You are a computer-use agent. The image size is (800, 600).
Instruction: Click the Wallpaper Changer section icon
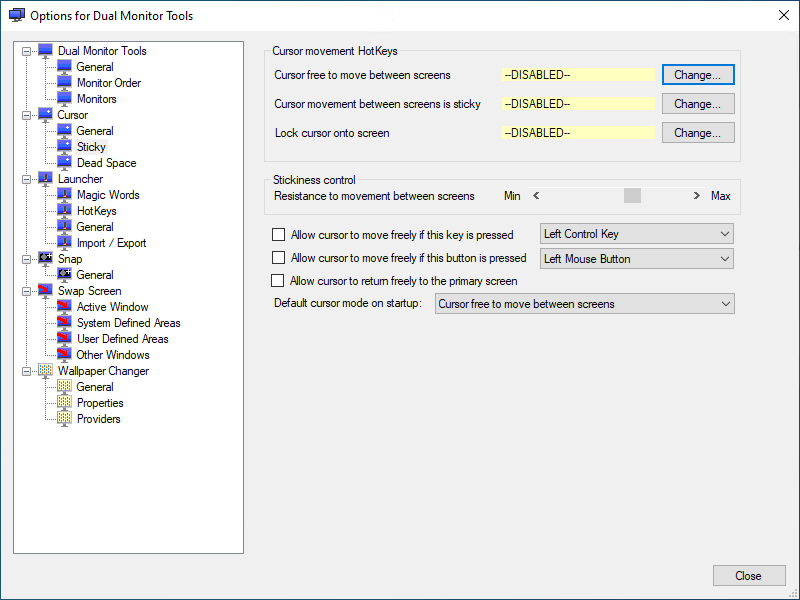click(45, 371)
